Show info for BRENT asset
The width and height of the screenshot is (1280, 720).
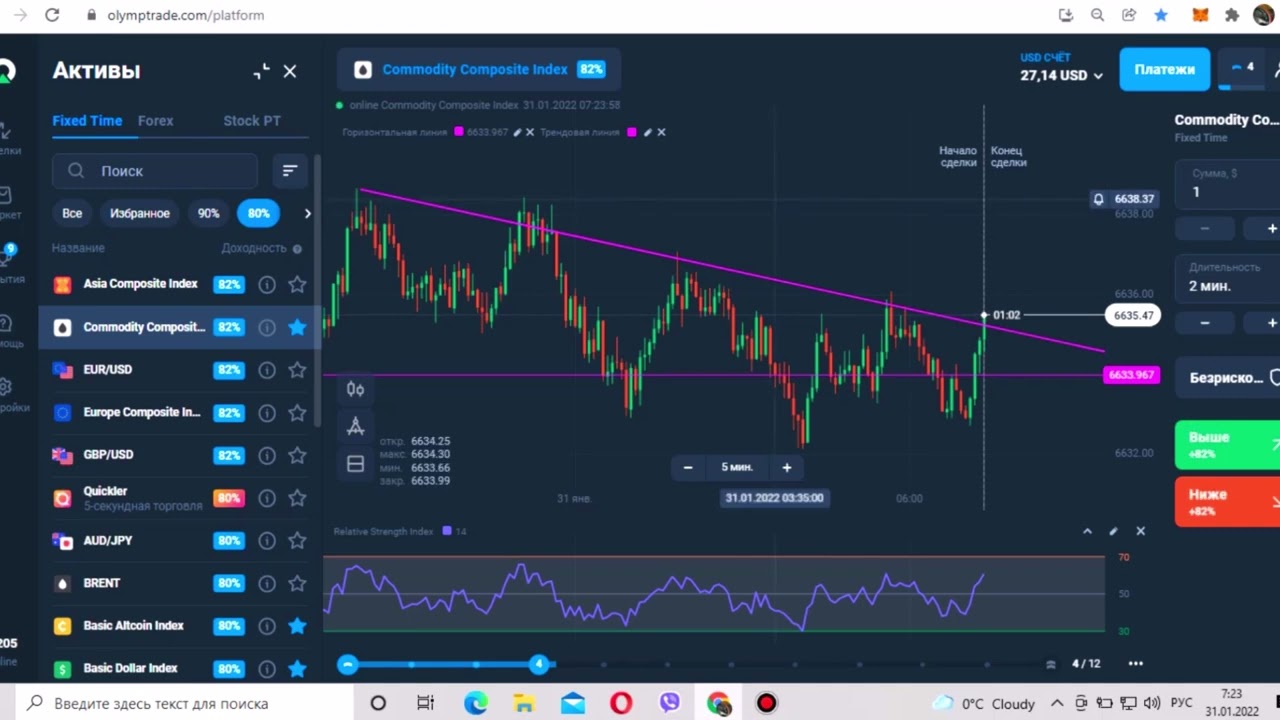click(x=267, y=583)
